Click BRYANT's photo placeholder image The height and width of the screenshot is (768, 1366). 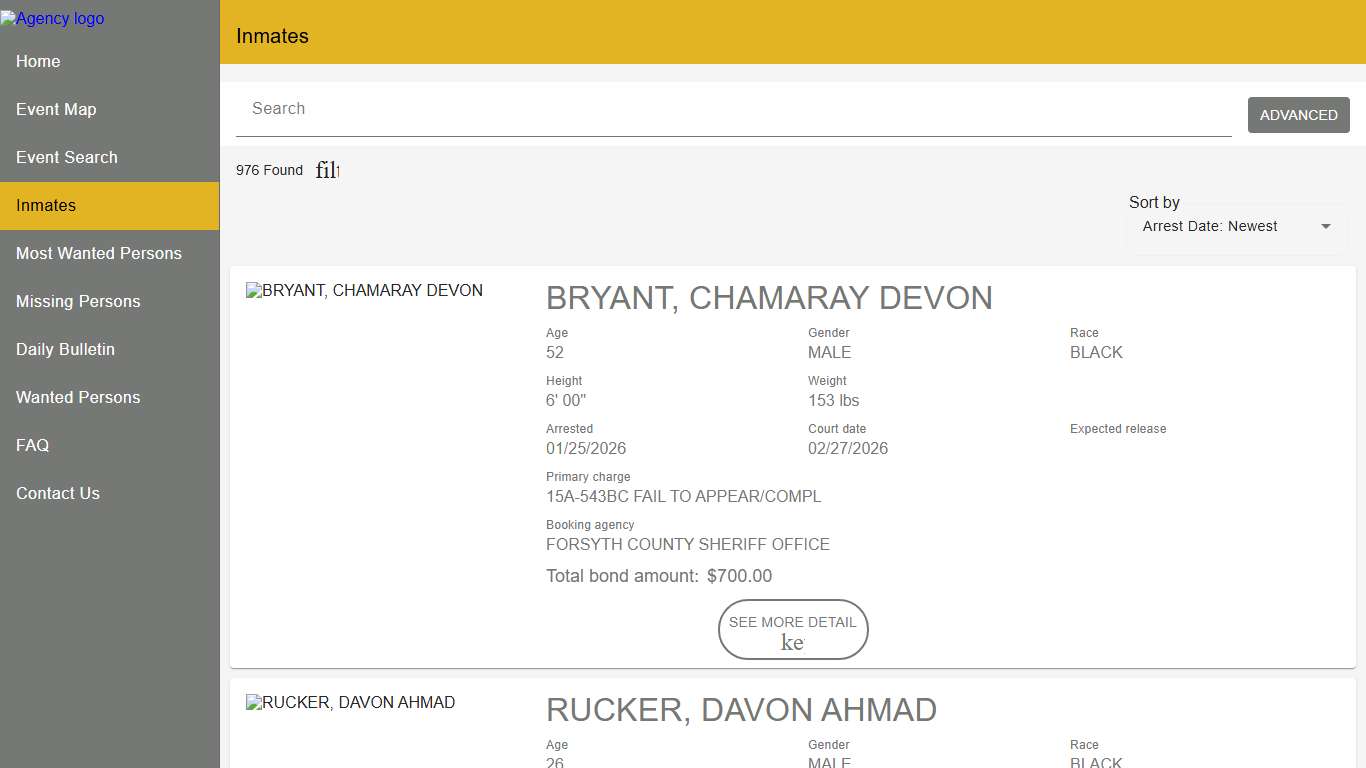pos(365,290)
